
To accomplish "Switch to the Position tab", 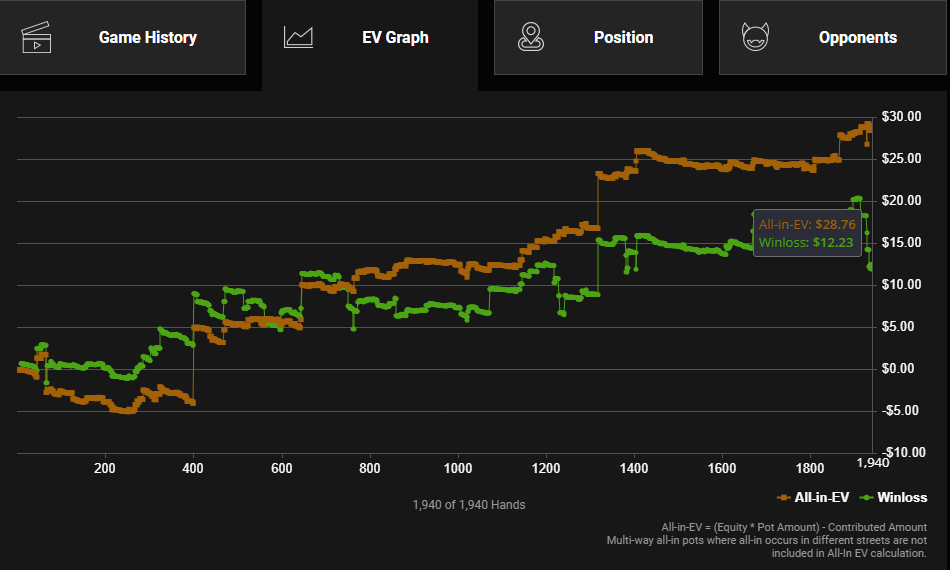I will pos(598,38).
